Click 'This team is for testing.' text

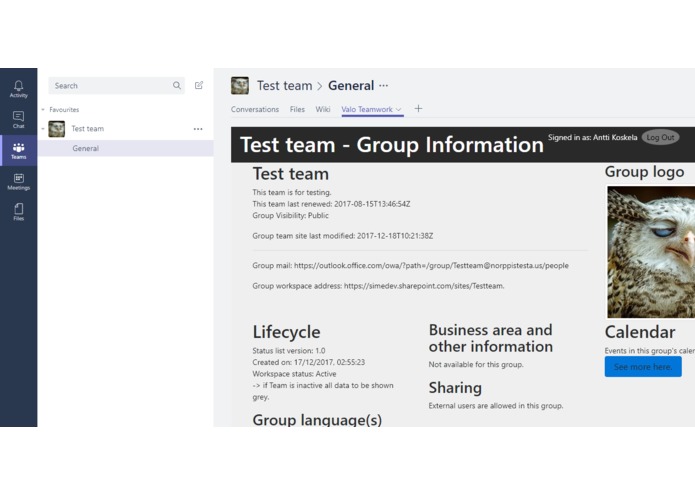(292, 192)
